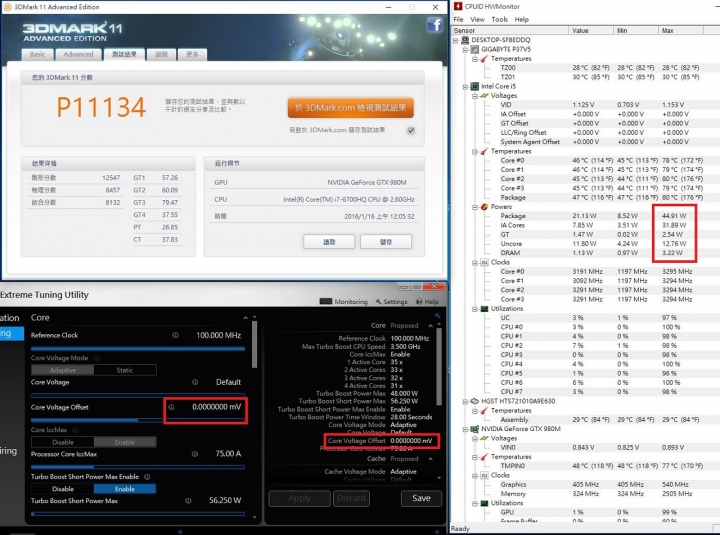Open the Advanced tab in 3DMark 11

(78, 54)
